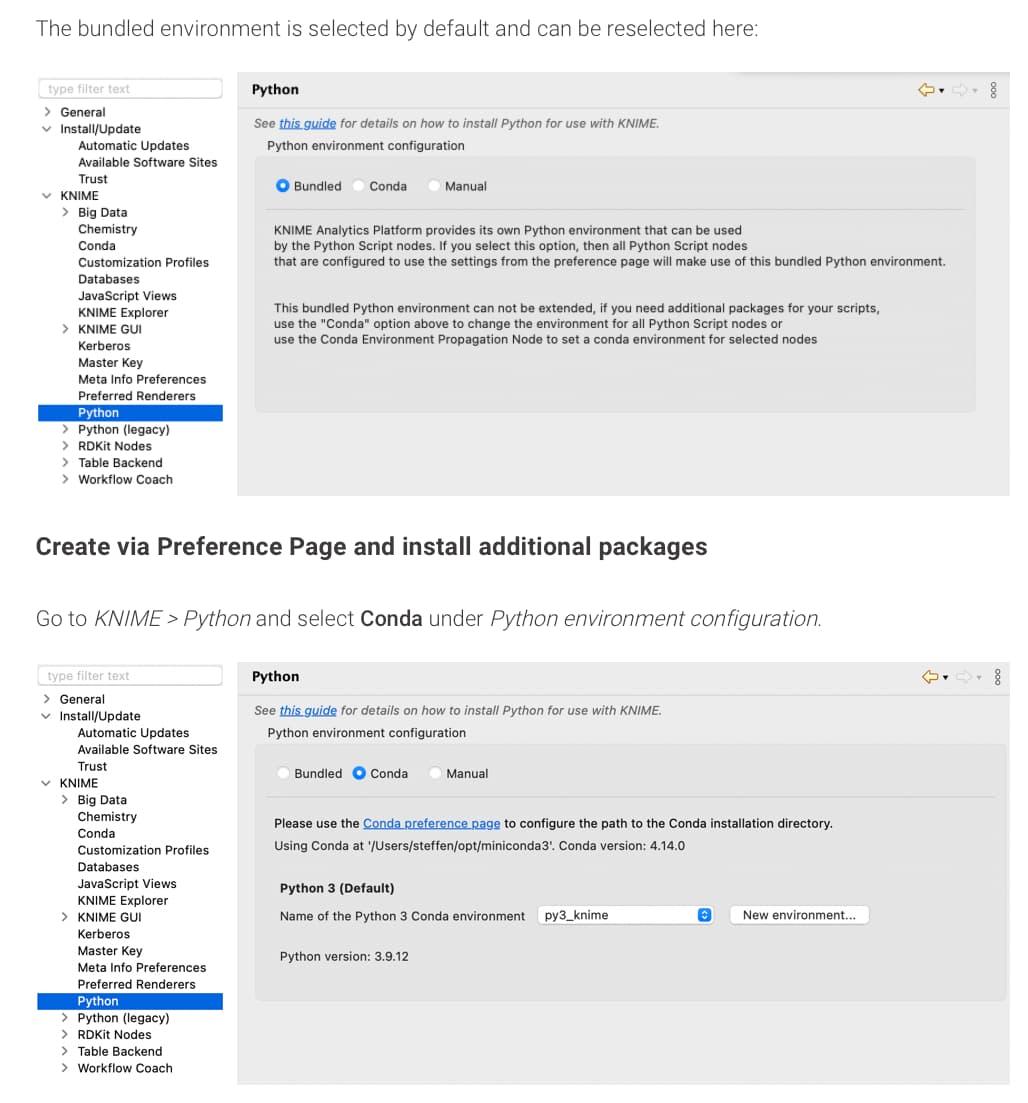This screenshot has height=1103, width=1028.
Task: Select Chemistry in the bottom tree
Action: (x=107, y=817)
